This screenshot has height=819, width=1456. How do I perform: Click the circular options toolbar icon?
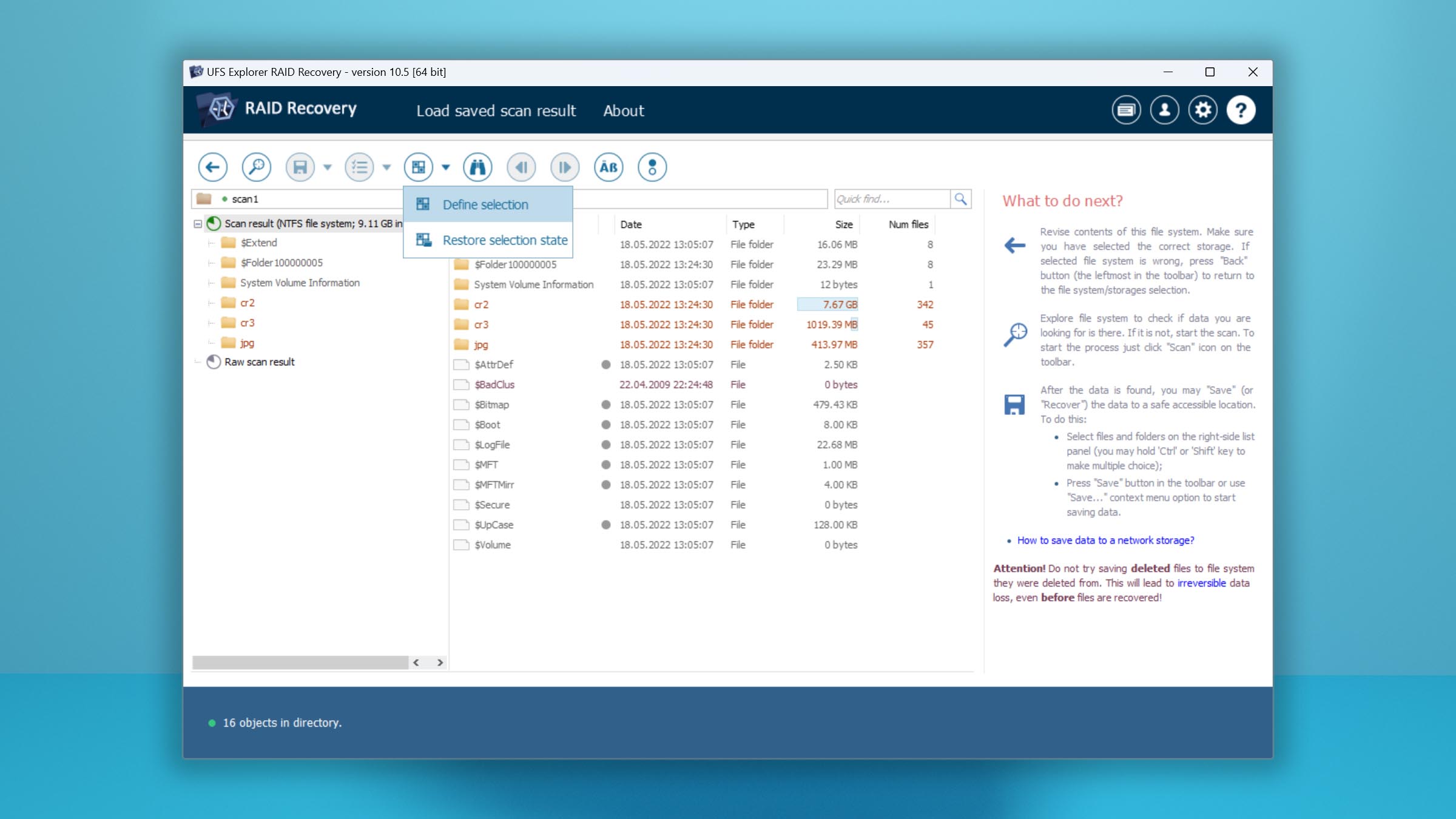click(x=652, y=167)
